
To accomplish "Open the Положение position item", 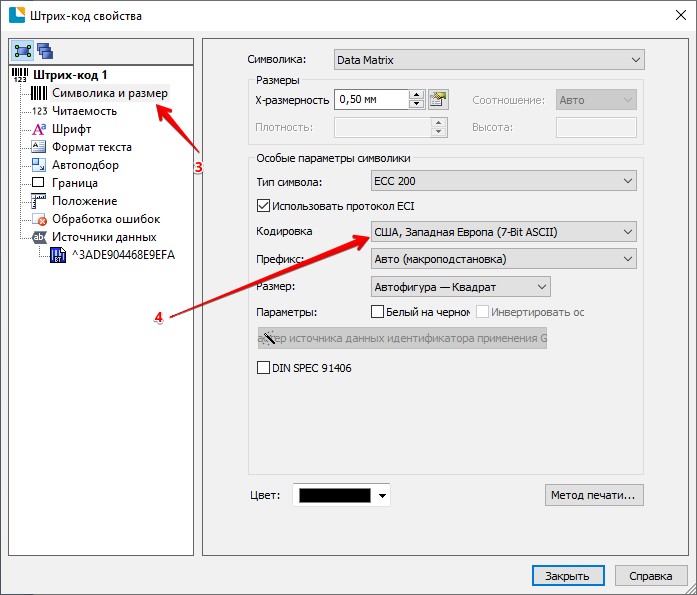I will (x=84, y=201).
